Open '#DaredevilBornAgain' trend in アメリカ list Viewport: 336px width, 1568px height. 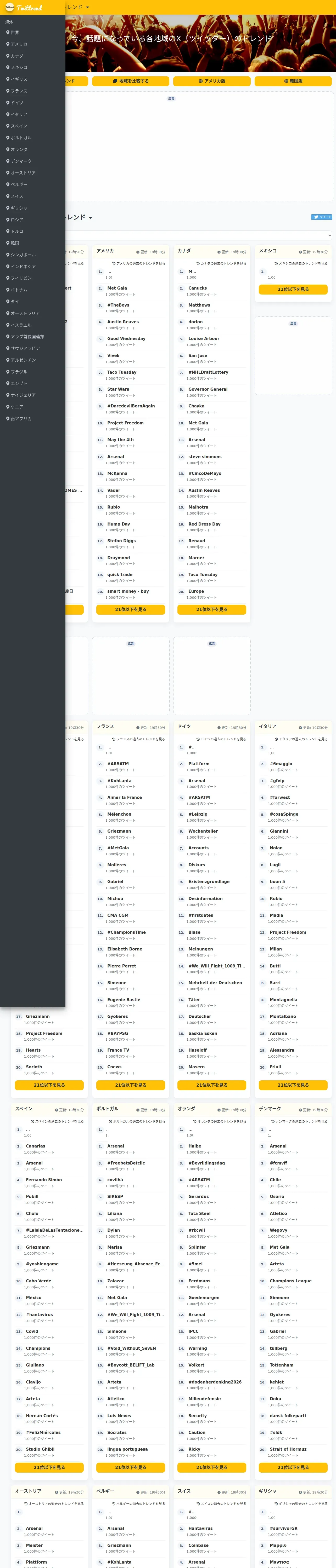click(131, 406)
